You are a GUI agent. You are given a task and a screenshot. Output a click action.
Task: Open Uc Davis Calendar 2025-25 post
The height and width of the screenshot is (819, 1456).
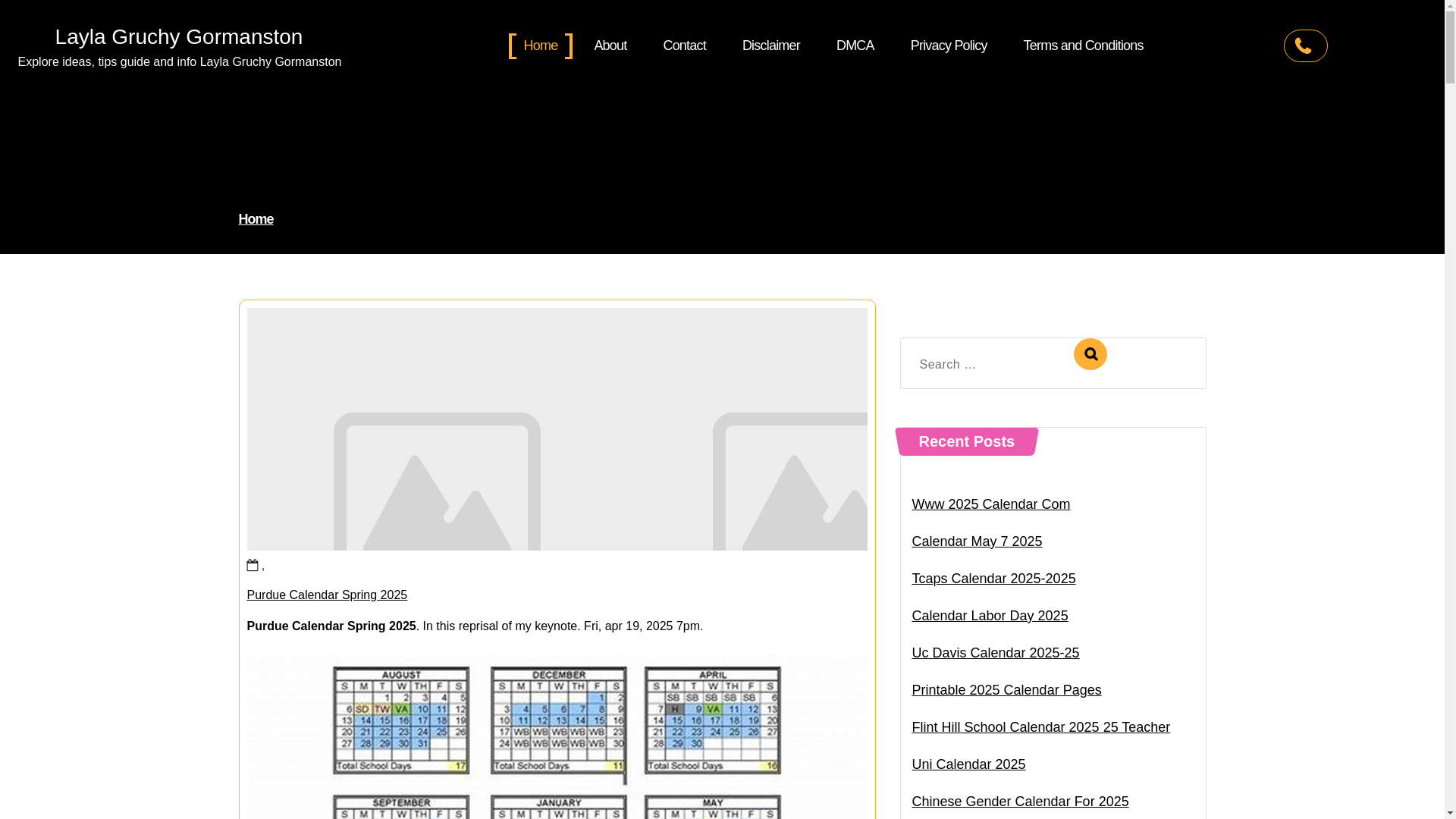point(995,653)
